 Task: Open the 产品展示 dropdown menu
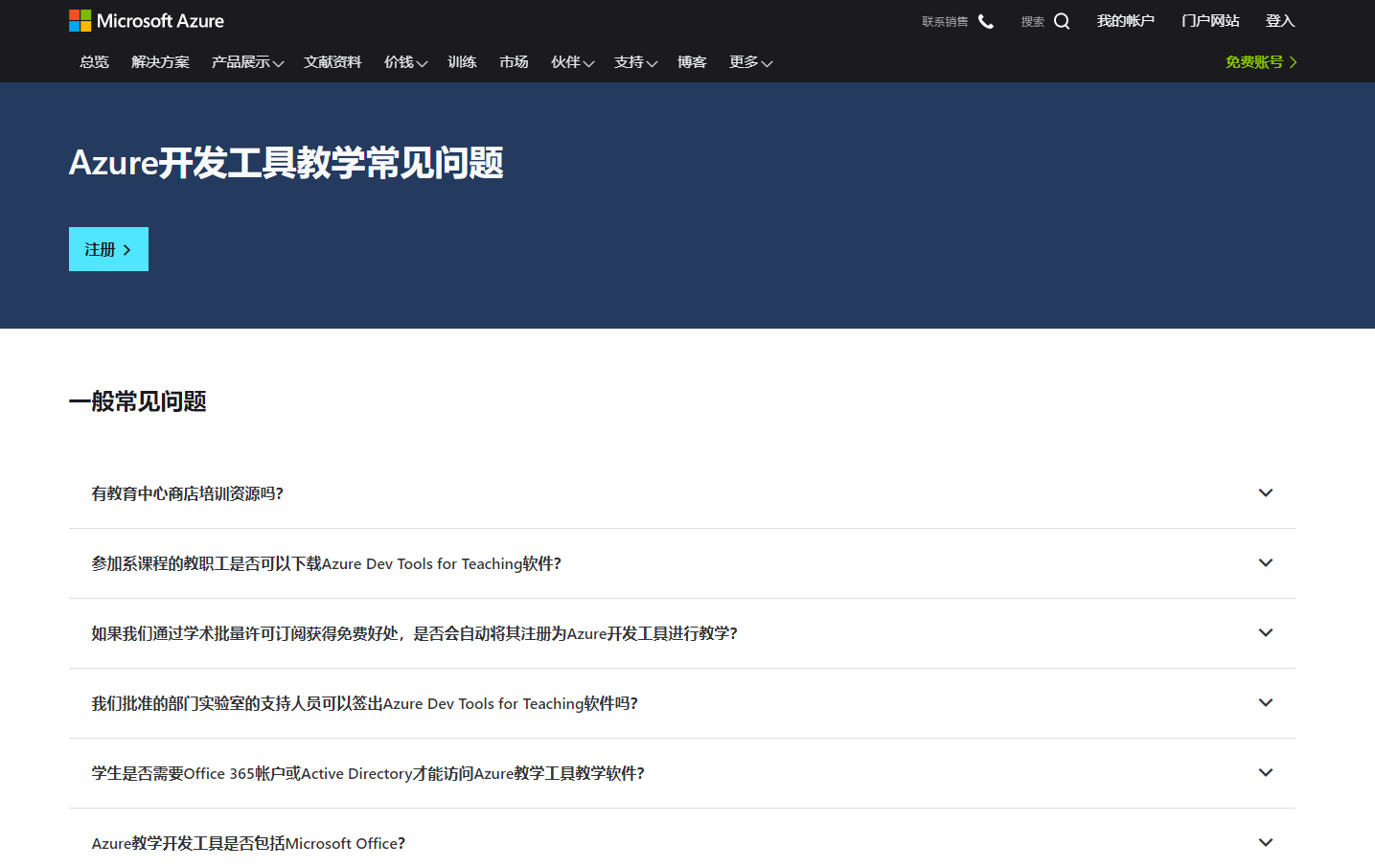(247, 62)
